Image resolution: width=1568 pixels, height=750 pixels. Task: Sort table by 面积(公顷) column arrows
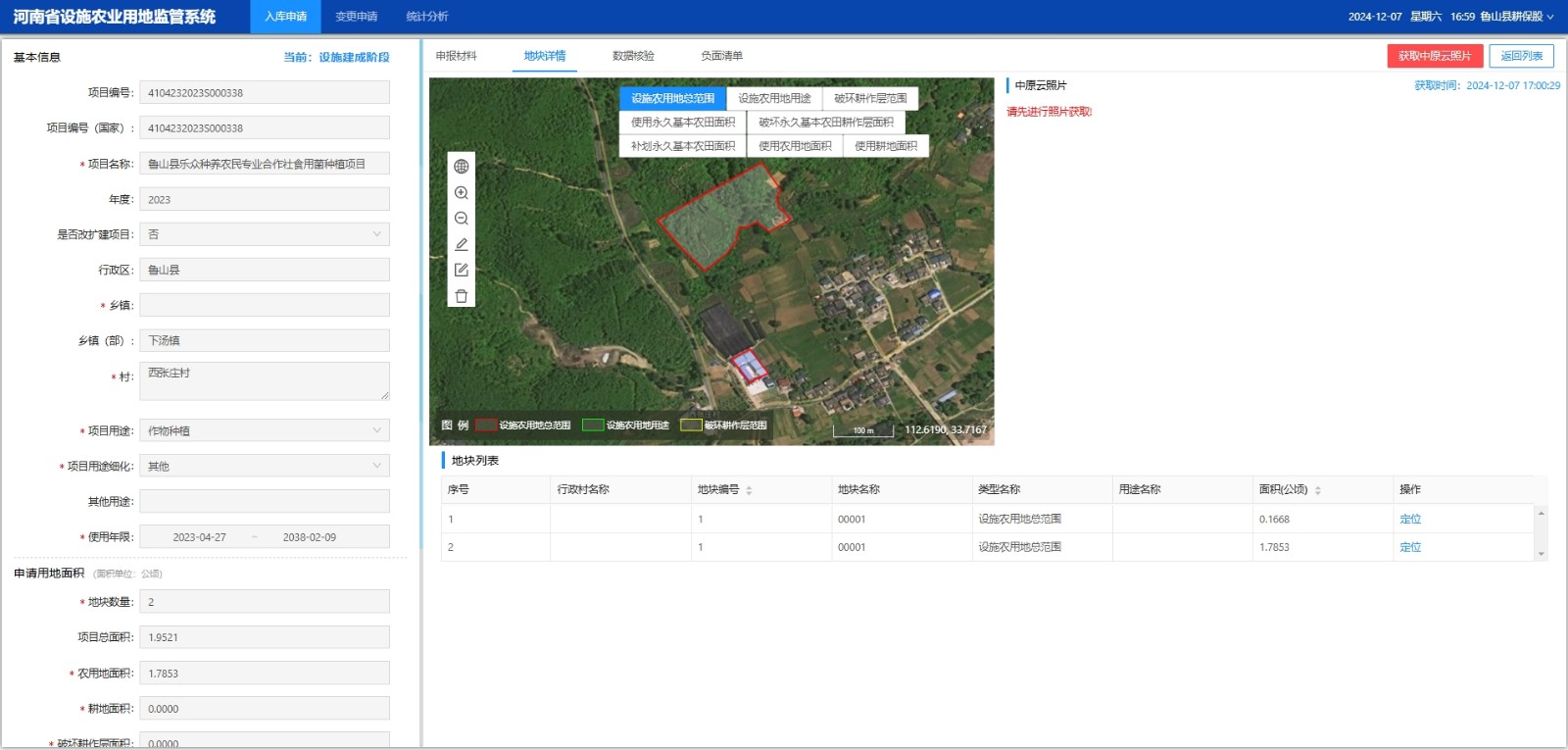[x=1318, y=490]
